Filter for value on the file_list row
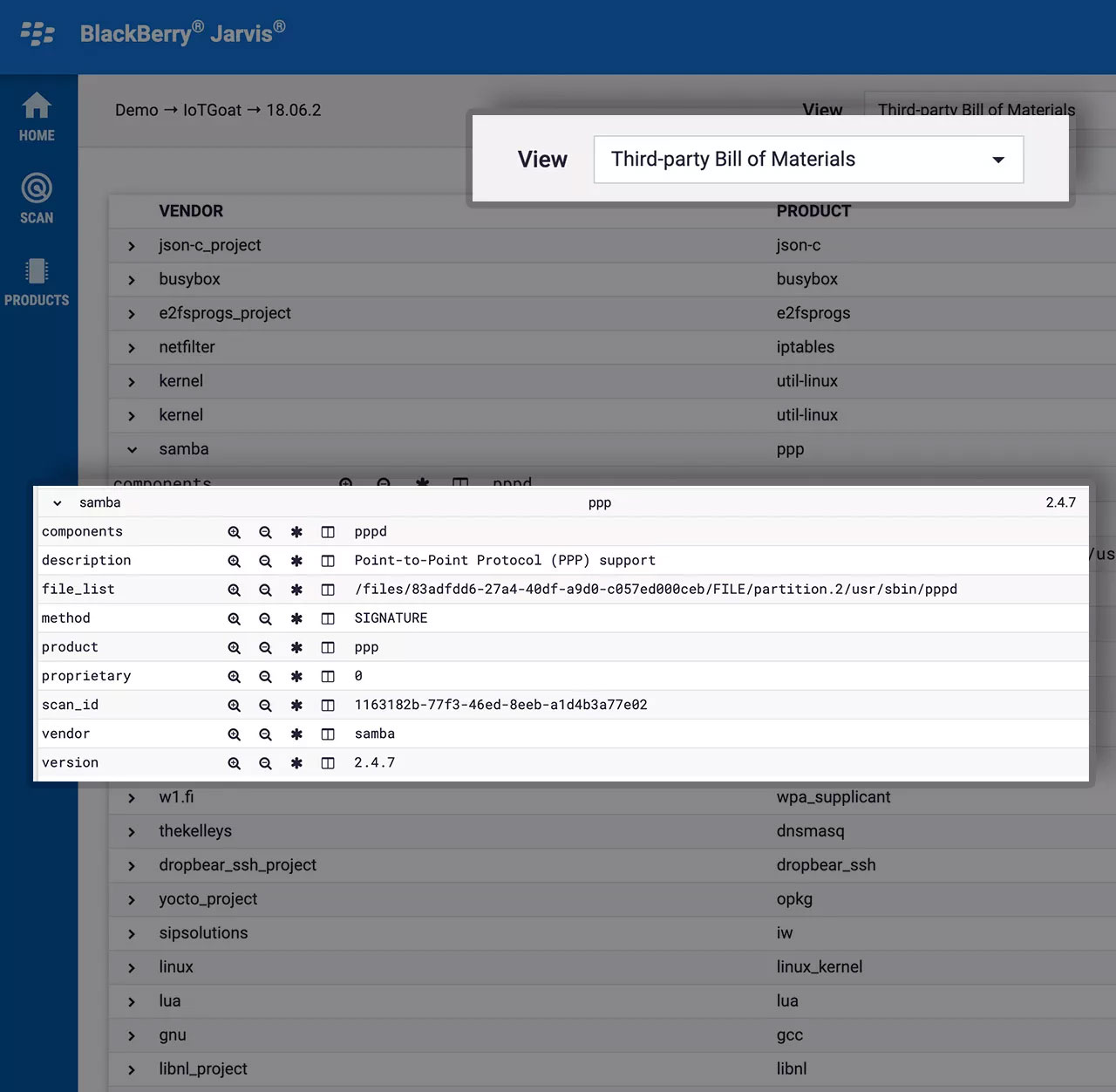Screen dimensions: 1116x1092 coord(234,590)
